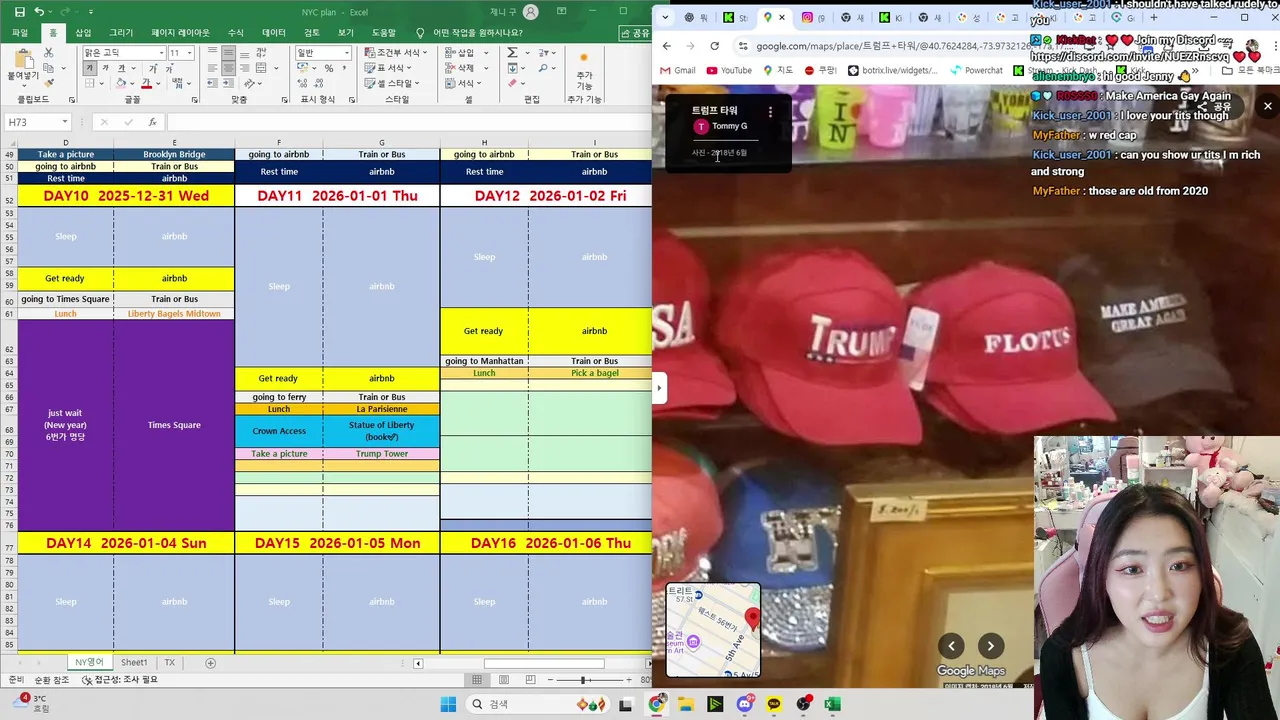Switch to Page Break Preview in status bar
The image size is (1280, 720).
(x=531, y=680)
